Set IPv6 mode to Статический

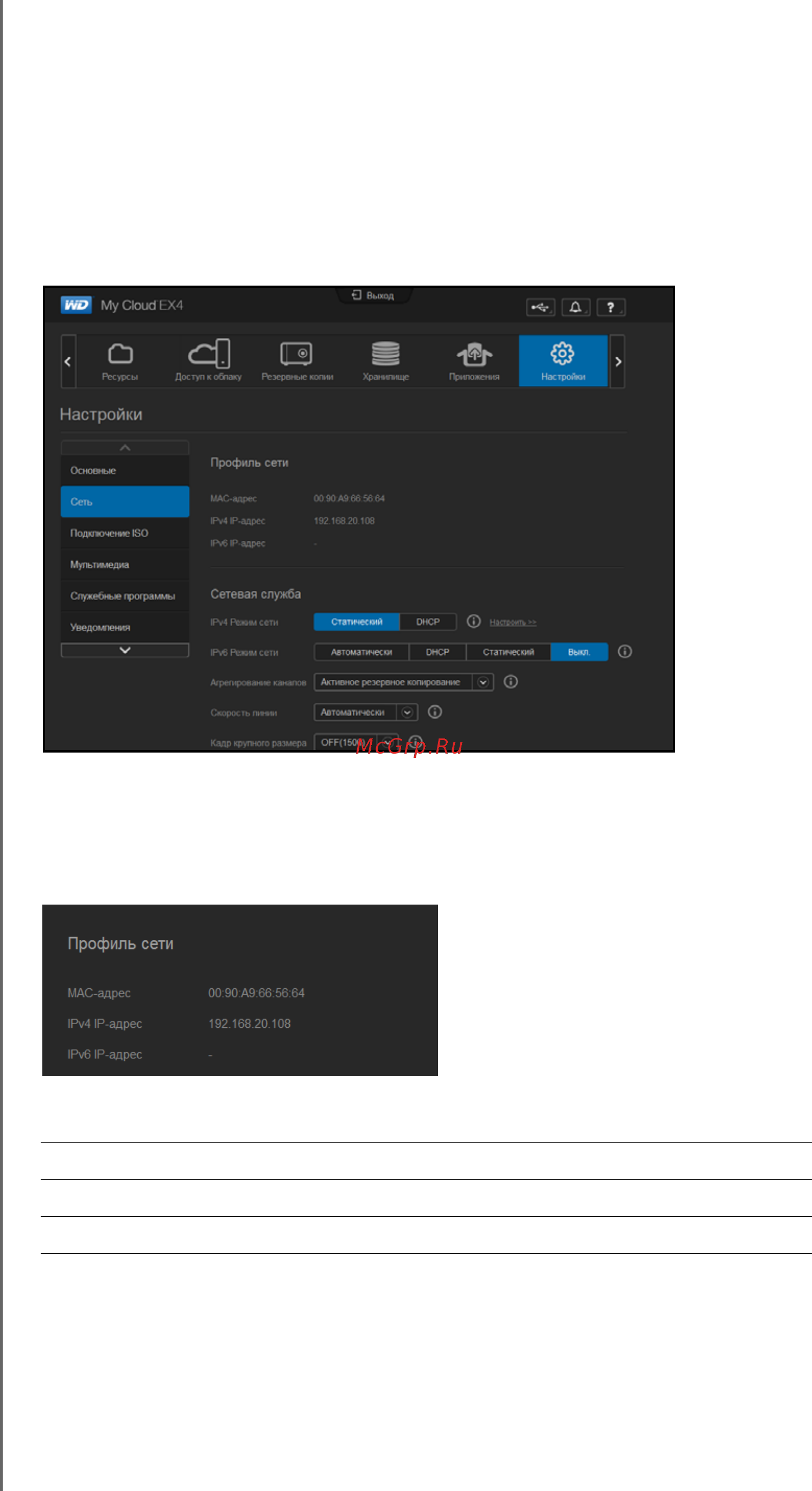coord(508,652)
